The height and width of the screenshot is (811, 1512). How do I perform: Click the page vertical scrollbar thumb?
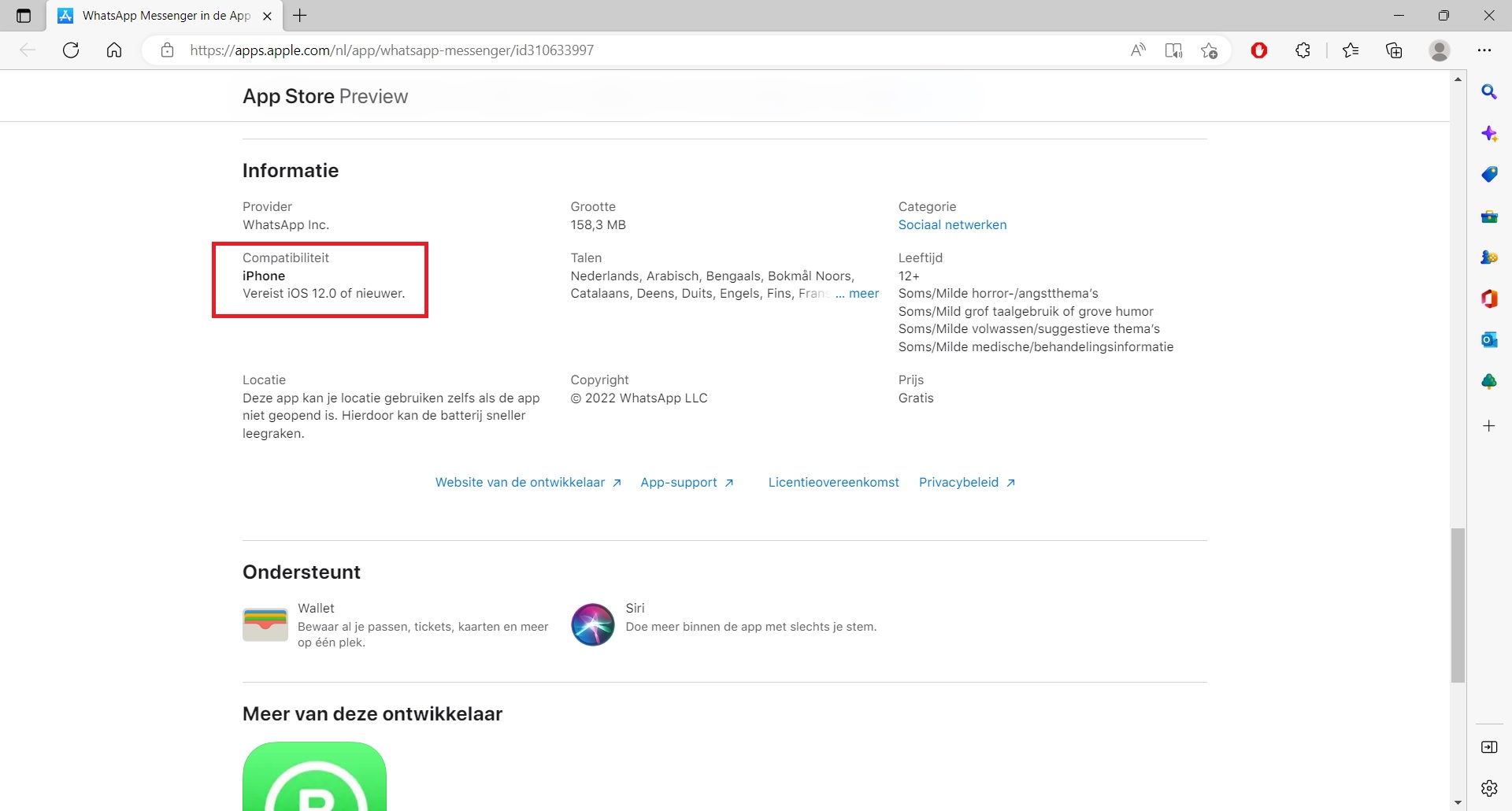click(x=1458, y=605)
